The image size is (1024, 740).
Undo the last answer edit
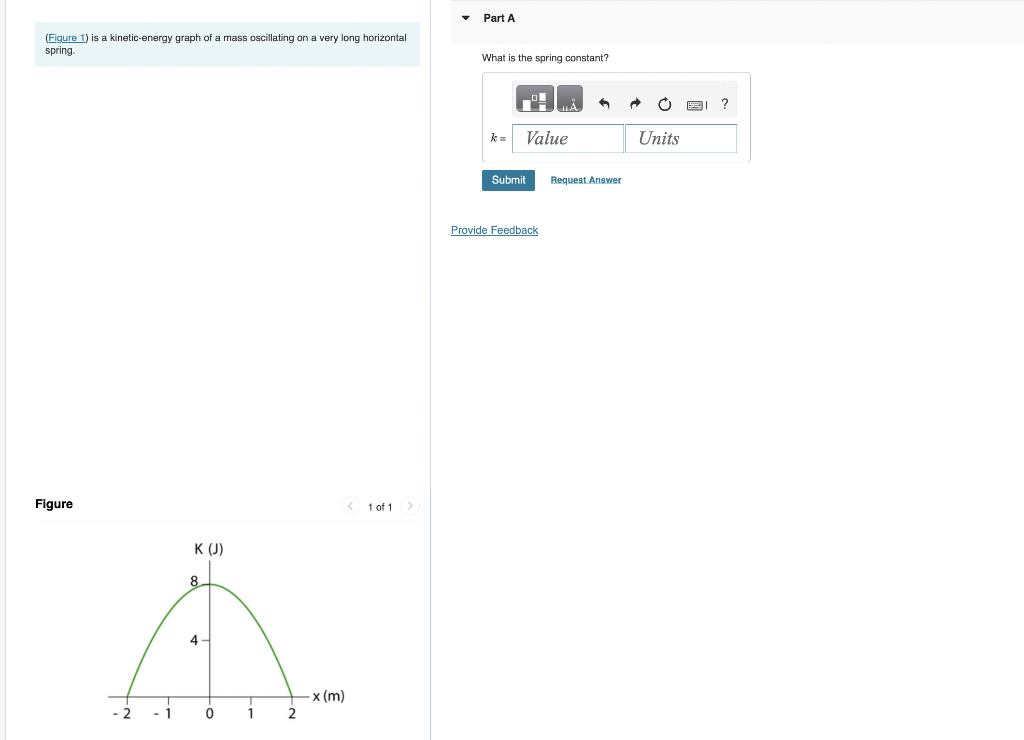pos(604,102)
